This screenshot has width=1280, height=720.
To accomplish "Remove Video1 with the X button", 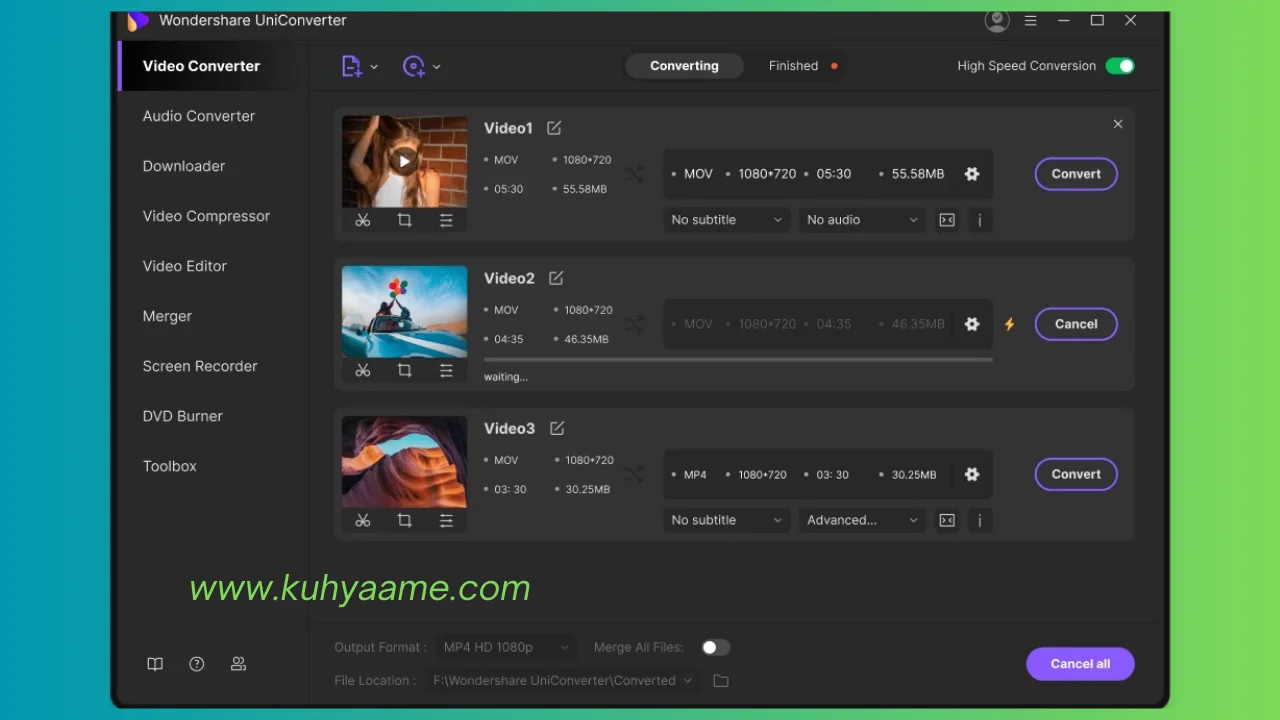I will click(x=1118, y=124).
